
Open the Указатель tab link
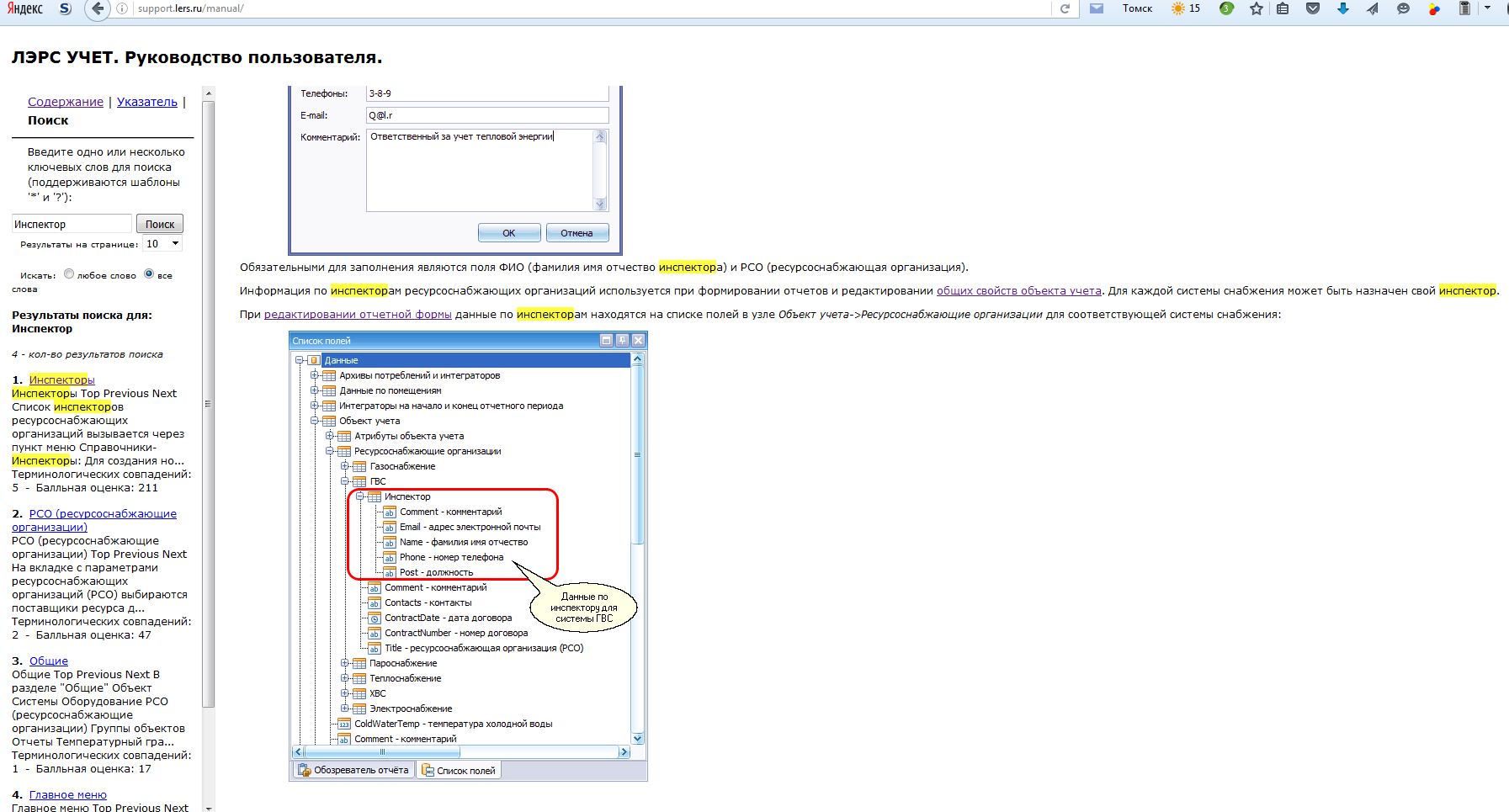[147, 102]
